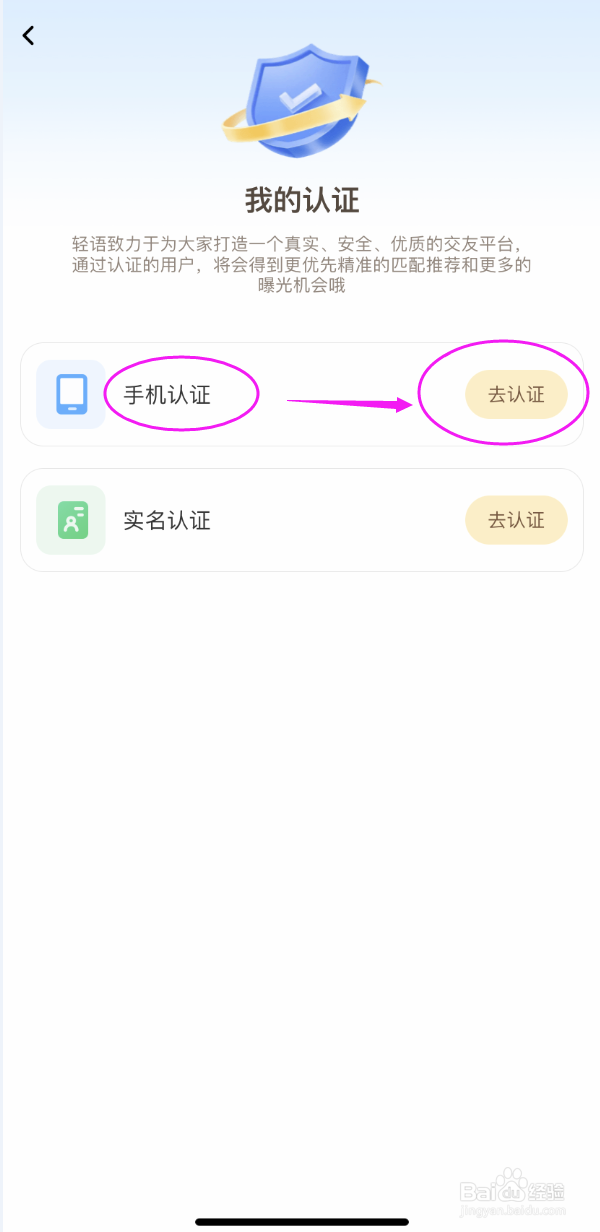Select the 实名认证 label
This screenshot has height=1232, width=600.
pyautogui.click(x=167, y=520)
